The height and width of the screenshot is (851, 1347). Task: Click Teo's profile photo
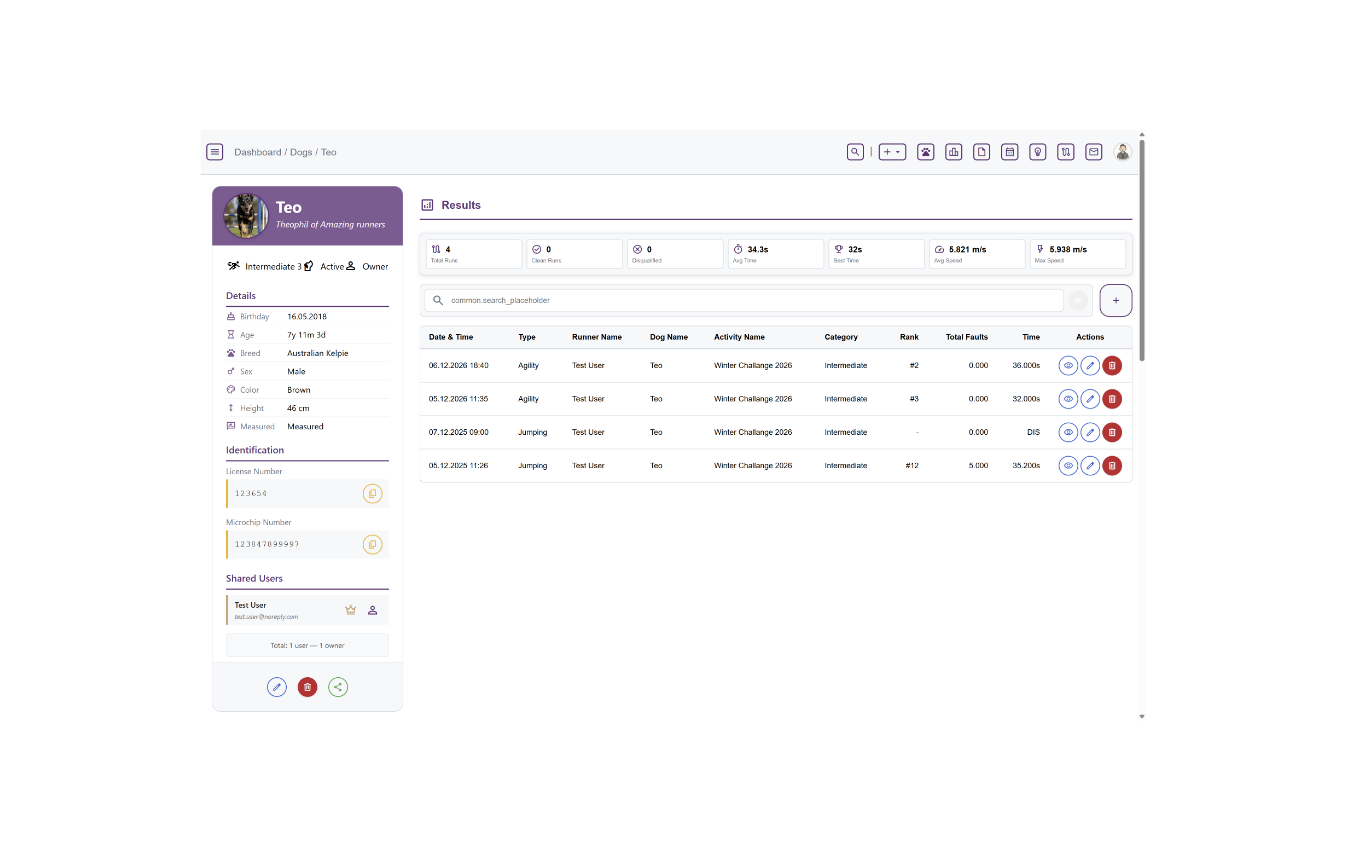(245, 216)
